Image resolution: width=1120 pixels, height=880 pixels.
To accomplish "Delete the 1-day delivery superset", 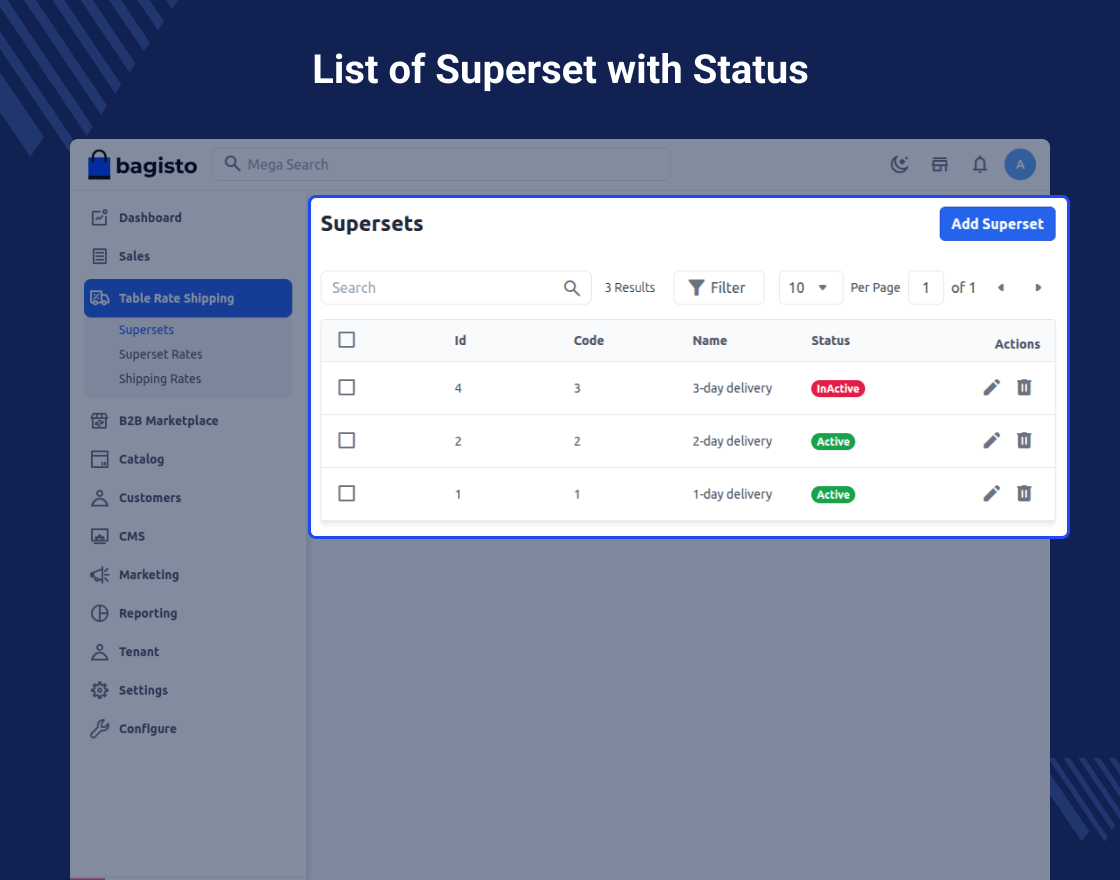I will [x=1024, y=494].
